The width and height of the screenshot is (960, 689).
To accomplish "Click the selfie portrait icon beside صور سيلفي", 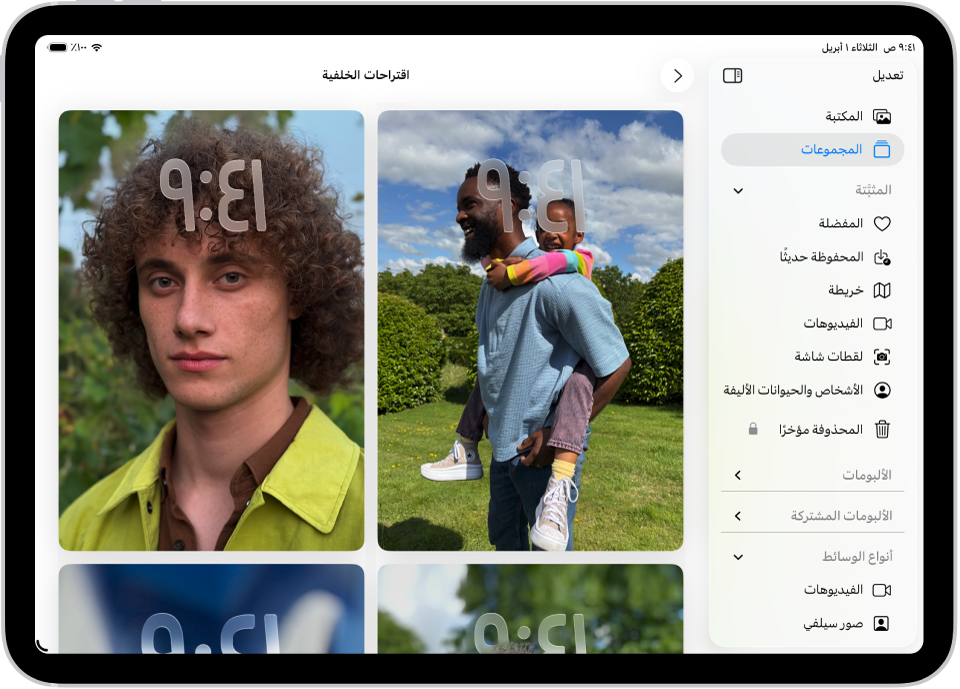I will 881,623.
